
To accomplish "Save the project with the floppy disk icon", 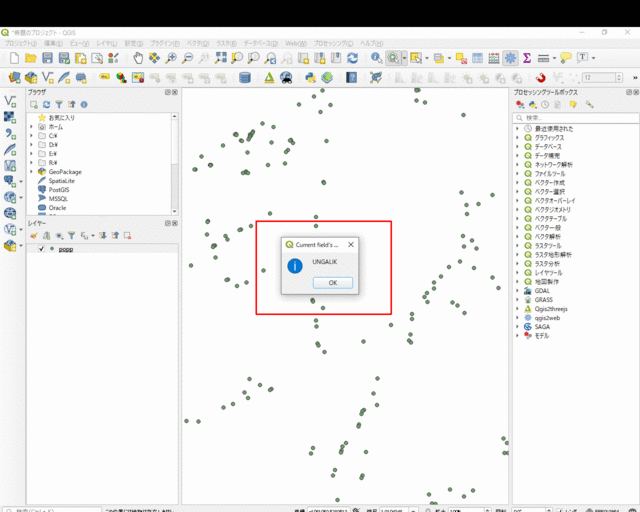I will [47, 58].
